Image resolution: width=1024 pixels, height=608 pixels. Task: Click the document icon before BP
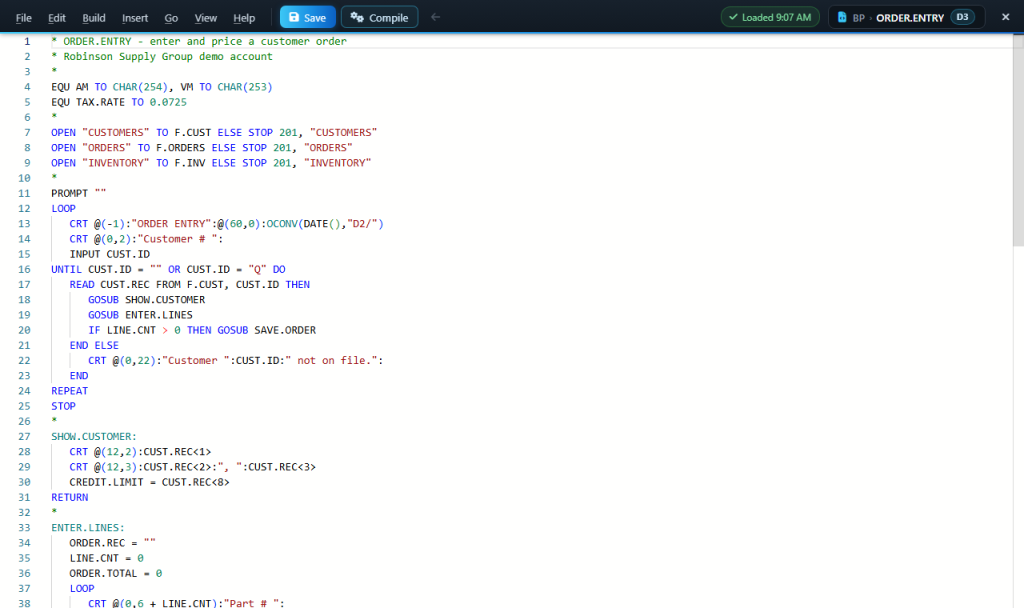click(842, 18)
